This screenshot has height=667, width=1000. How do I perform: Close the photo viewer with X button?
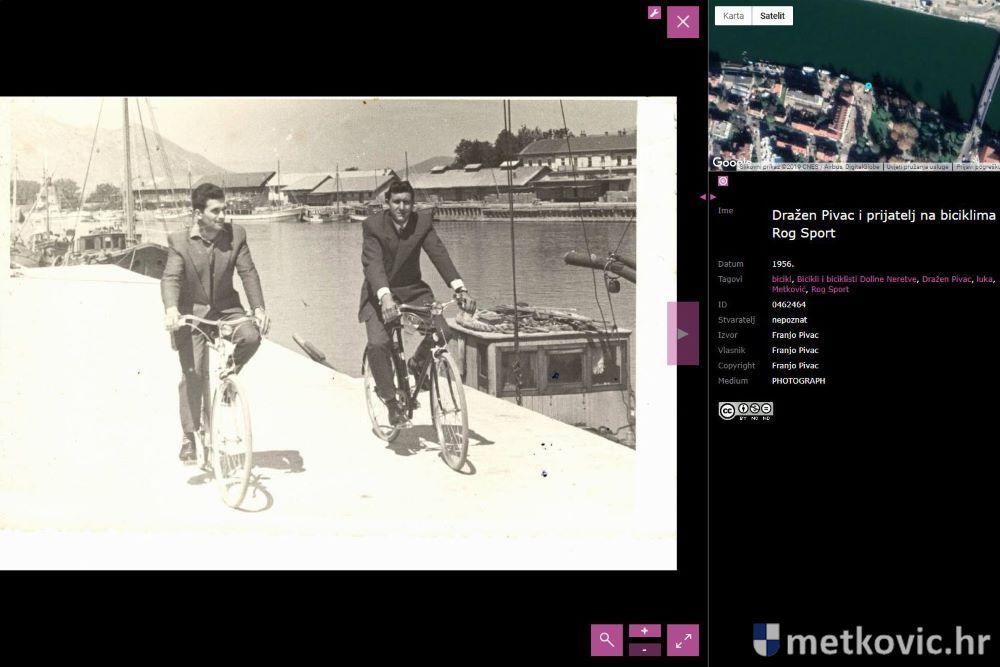point(683,22)
